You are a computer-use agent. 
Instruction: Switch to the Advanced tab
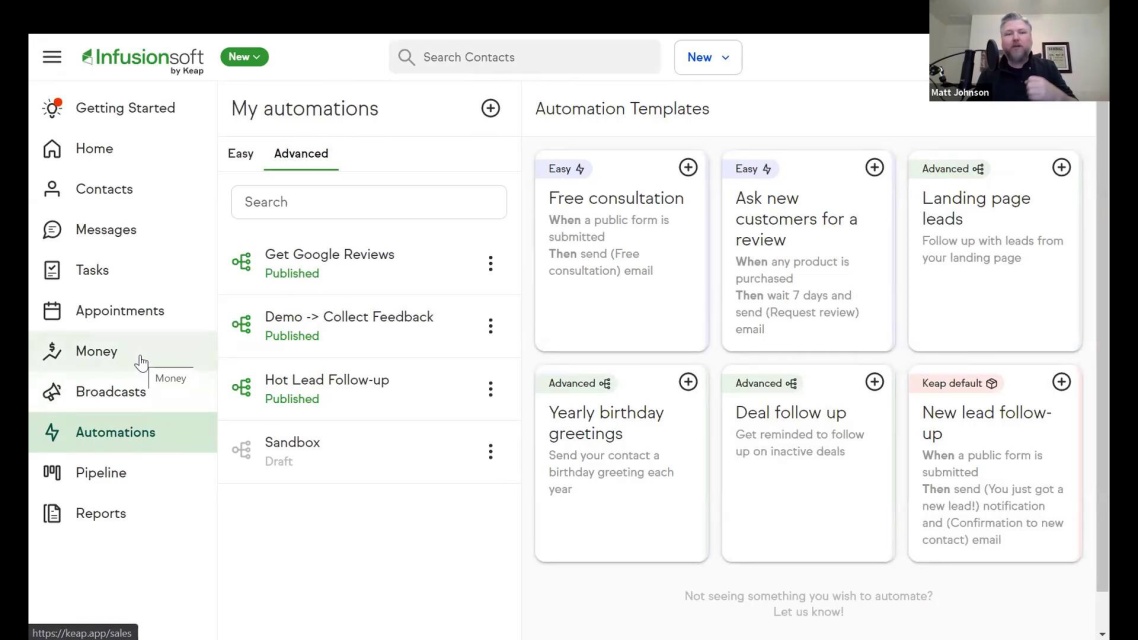(x=301, y=154)
